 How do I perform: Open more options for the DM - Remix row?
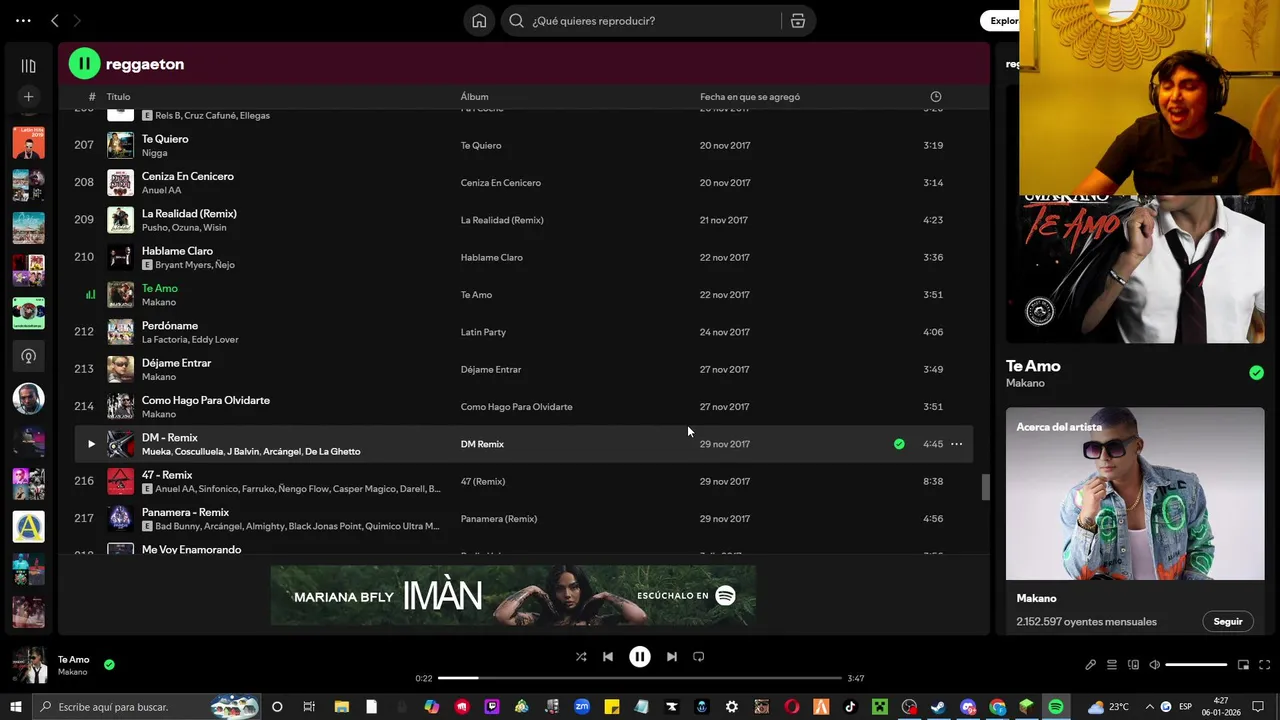[956, 444]
